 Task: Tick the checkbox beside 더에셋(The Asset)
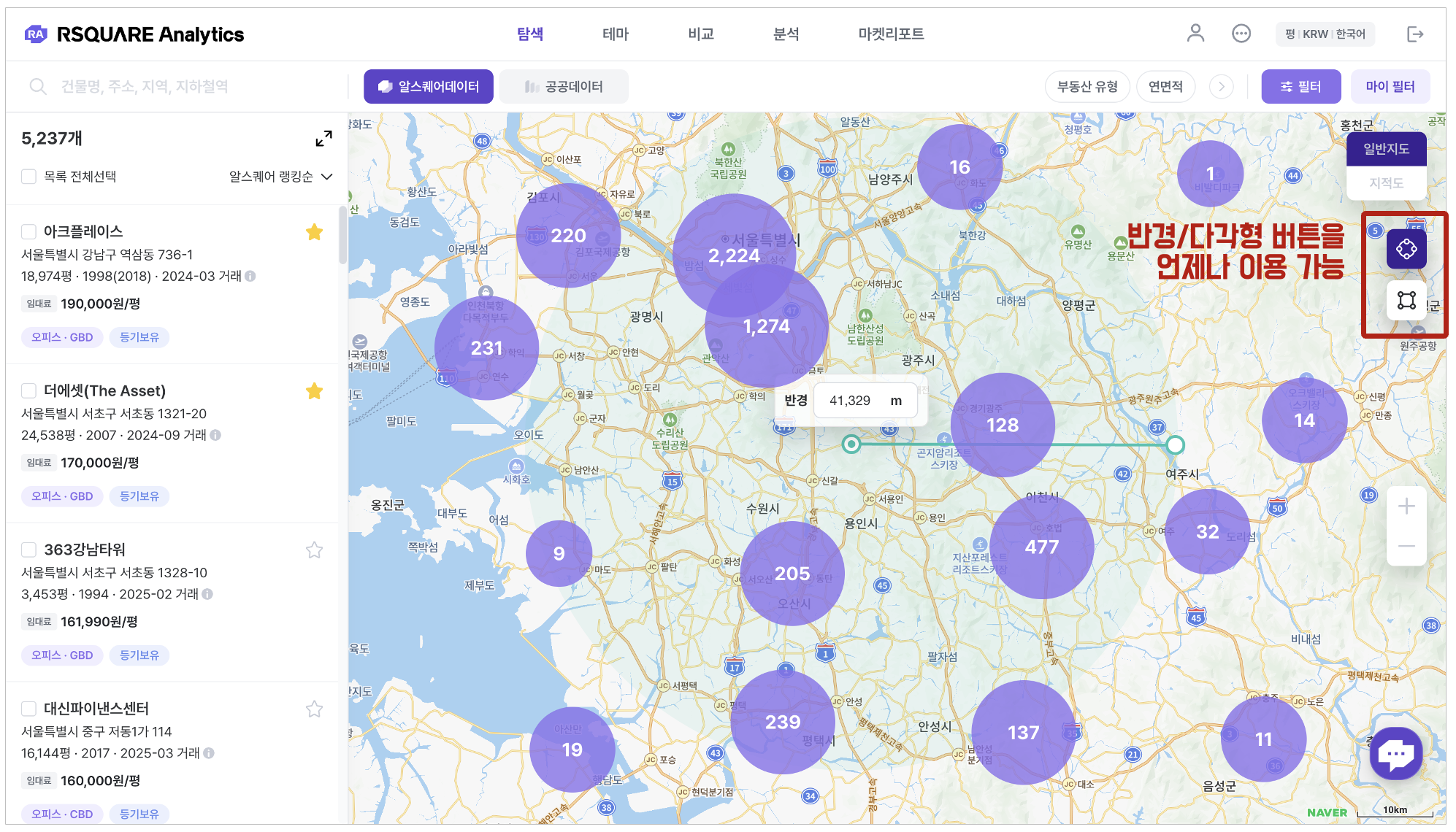(29, 390)
